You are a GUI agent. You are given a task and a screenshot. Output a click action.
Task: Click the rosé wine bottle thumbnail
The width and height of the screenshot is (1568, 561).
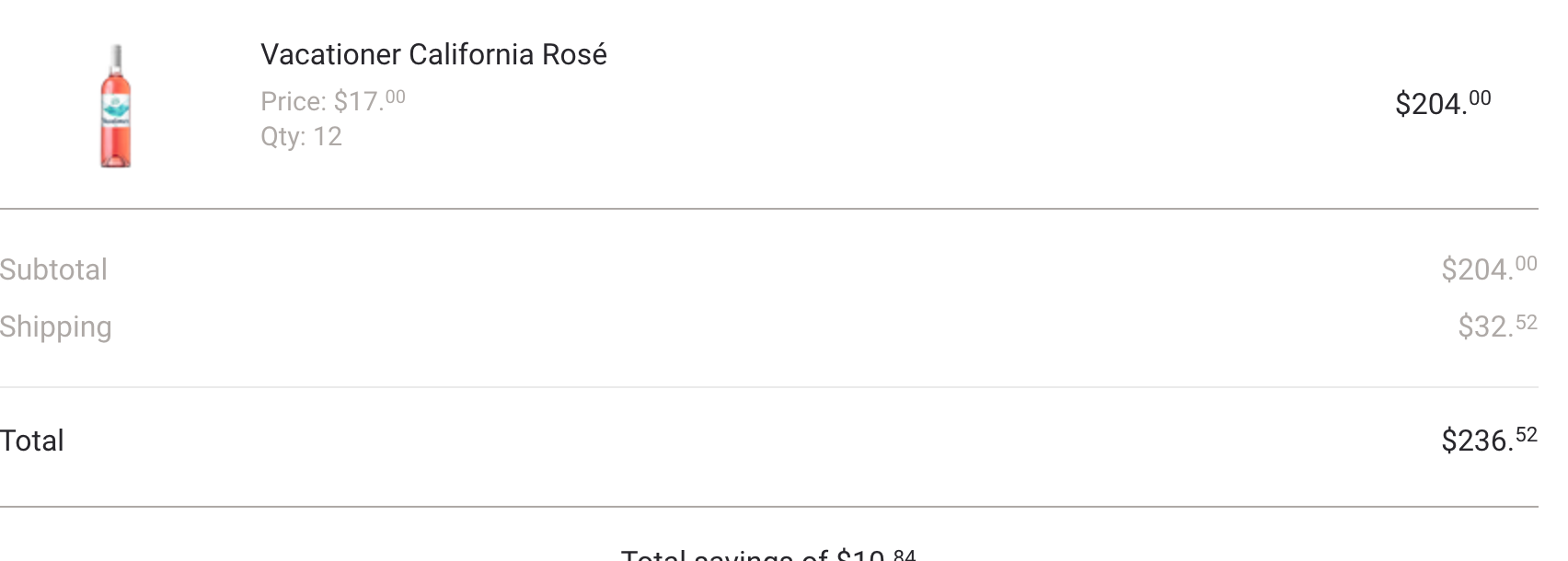[116, 106]
